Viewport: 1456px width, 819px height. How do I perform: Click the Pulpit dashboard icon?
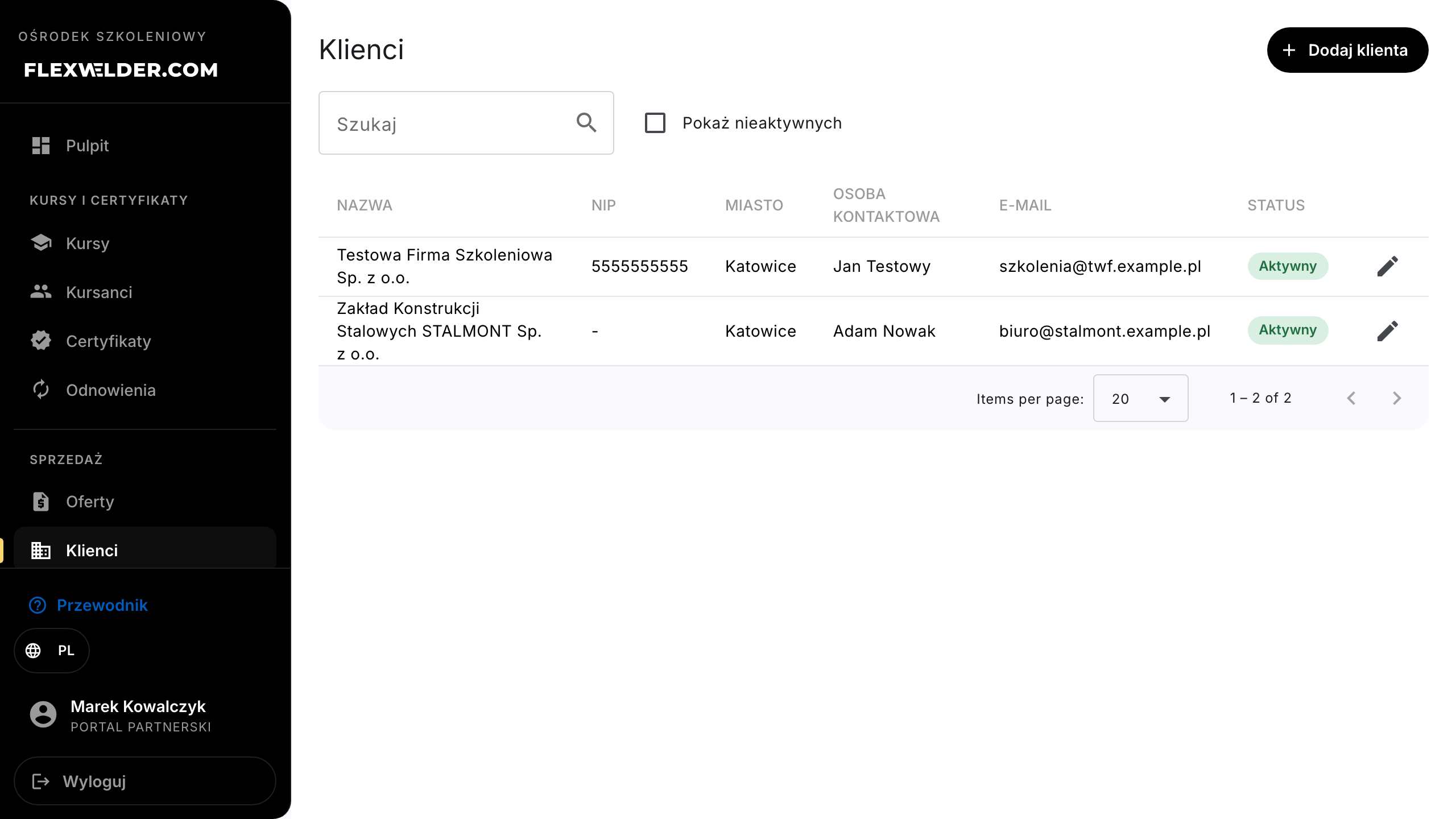[x=41, y=146]
